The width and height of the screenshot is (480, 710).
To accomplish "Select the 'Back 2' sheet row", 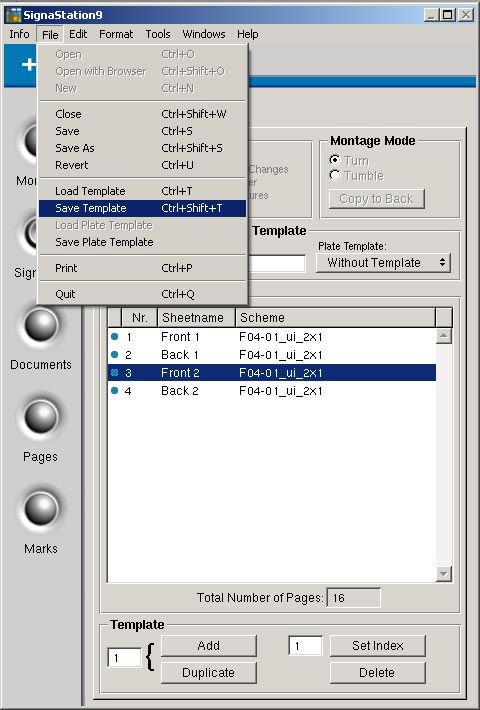I will pos(272,391).
